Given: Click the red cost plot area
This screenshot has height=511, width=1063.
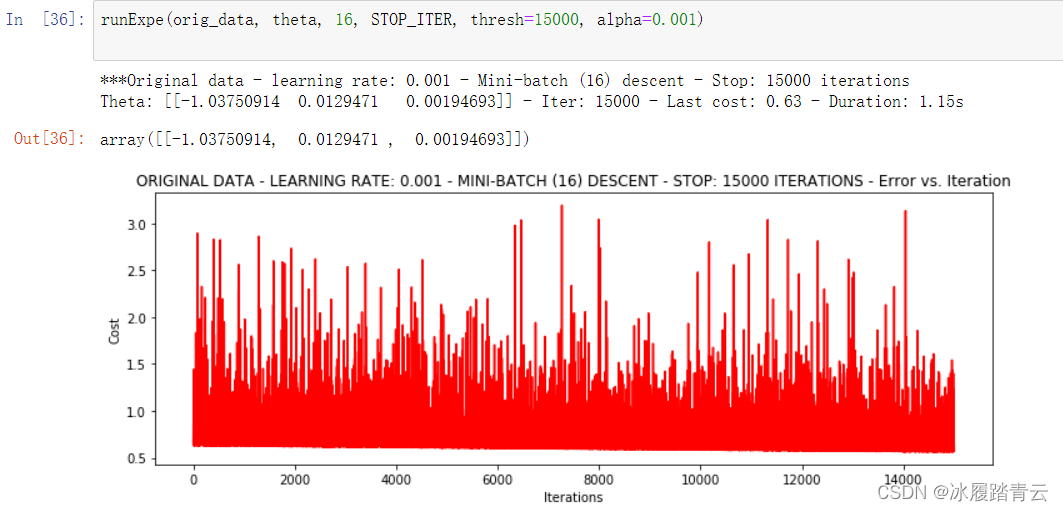Looking at the screenshot, I should [x=574, y=328].
